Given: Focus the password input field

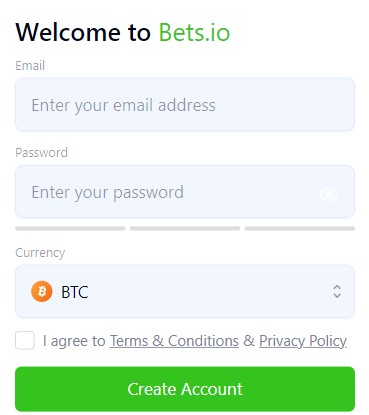Looking at the screenshot, I should pos(185,192).
